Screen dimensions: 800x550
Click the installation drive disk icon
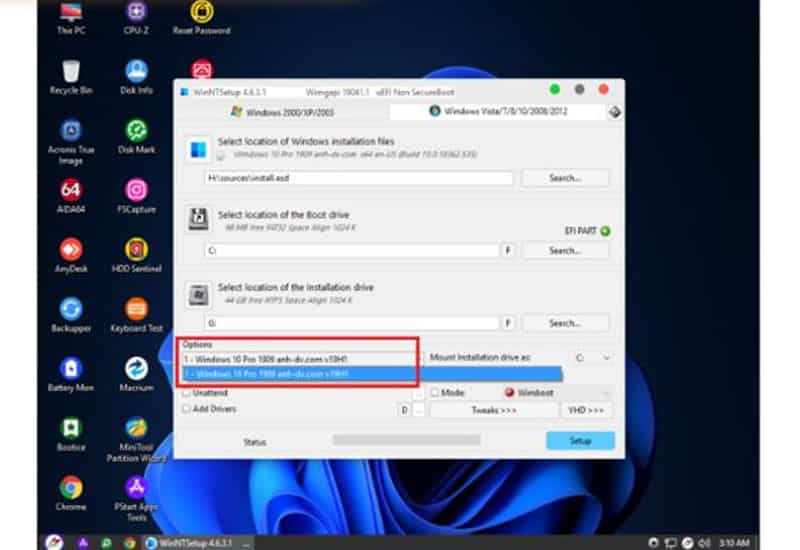point(198,295)
